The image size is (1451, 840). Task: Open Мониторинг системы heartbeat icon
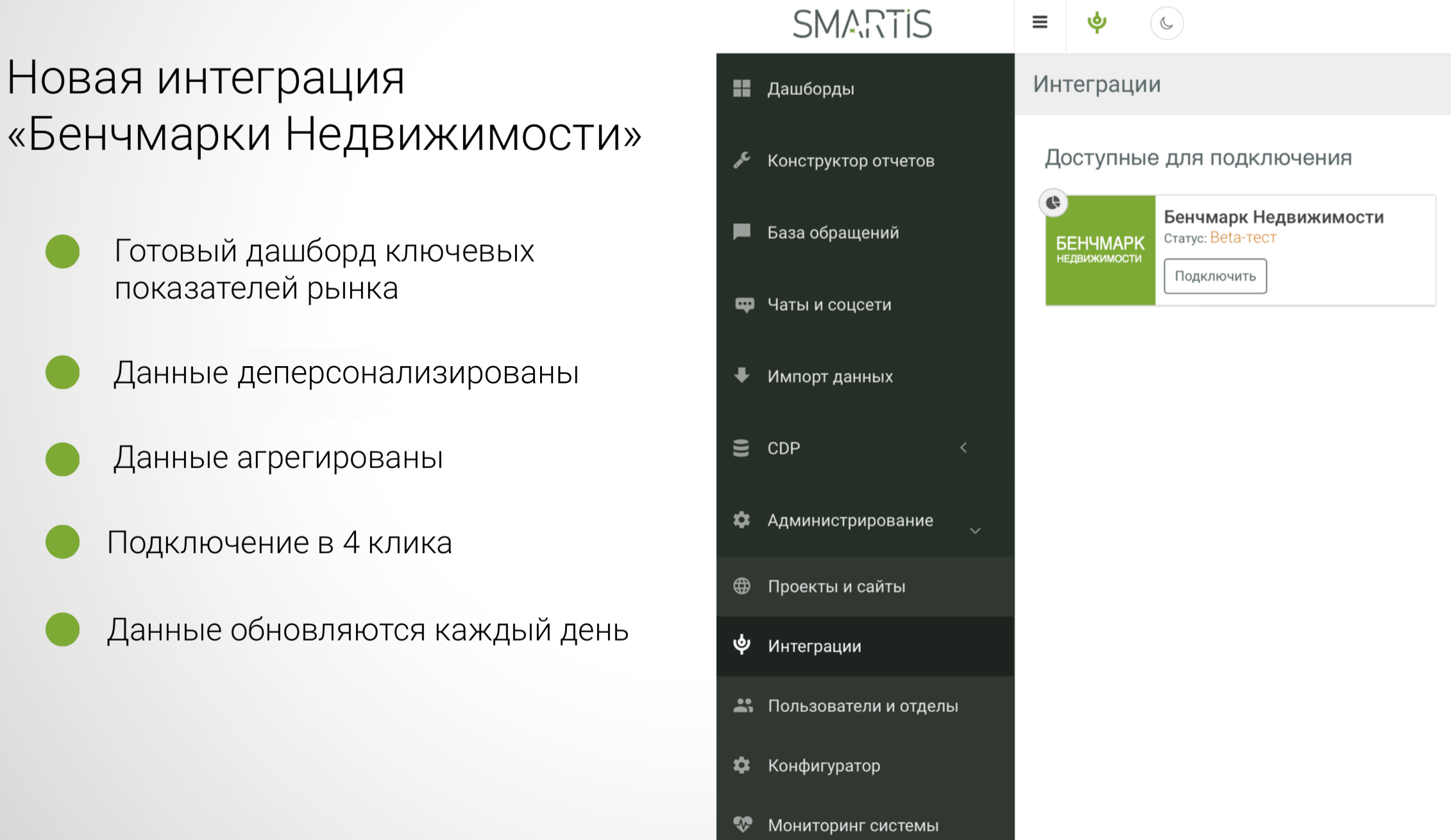pos(742,824)
